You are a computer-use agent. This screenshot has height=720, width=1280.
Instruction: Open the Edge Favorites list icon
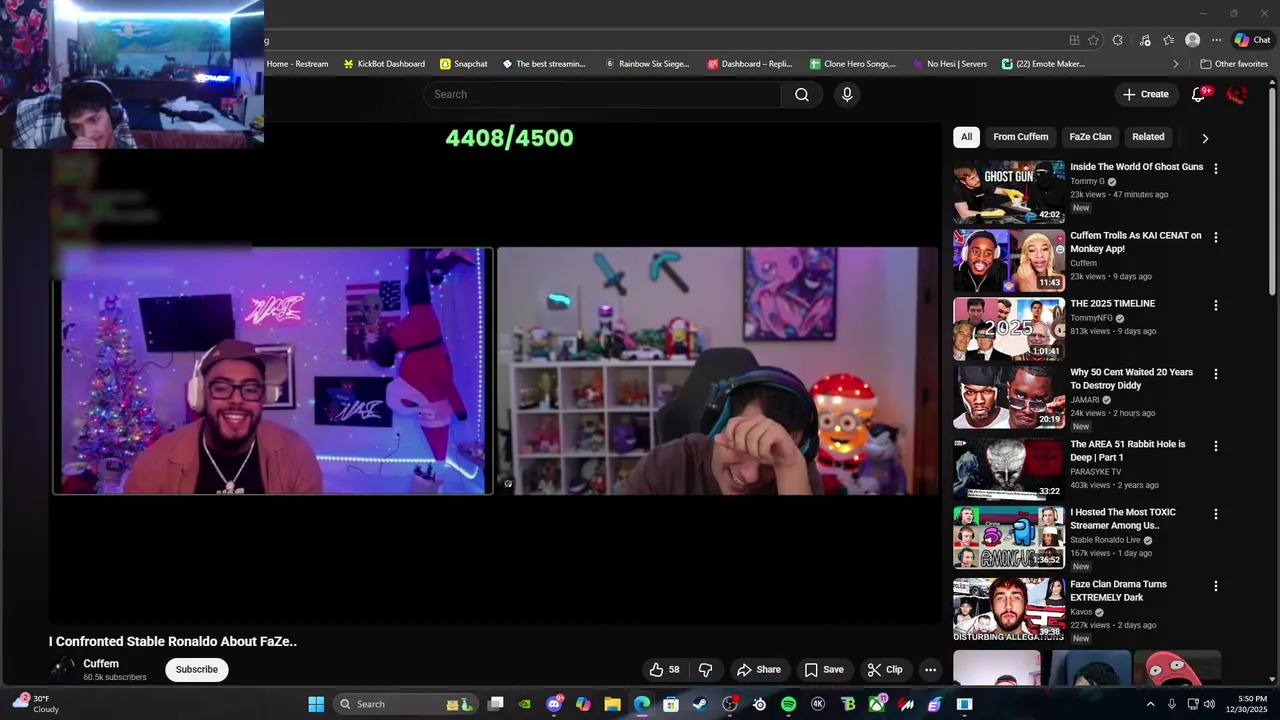(1168, 40)
